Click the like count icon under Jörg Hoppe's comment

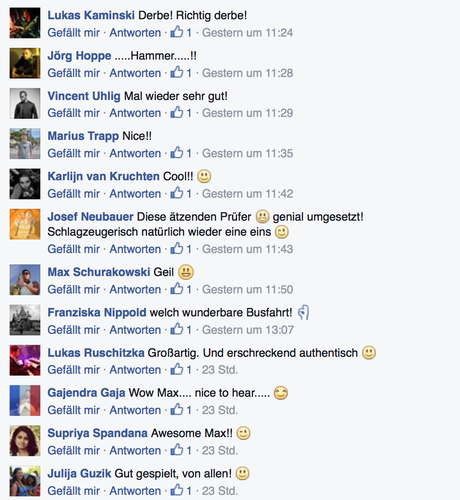coord(177,72)
